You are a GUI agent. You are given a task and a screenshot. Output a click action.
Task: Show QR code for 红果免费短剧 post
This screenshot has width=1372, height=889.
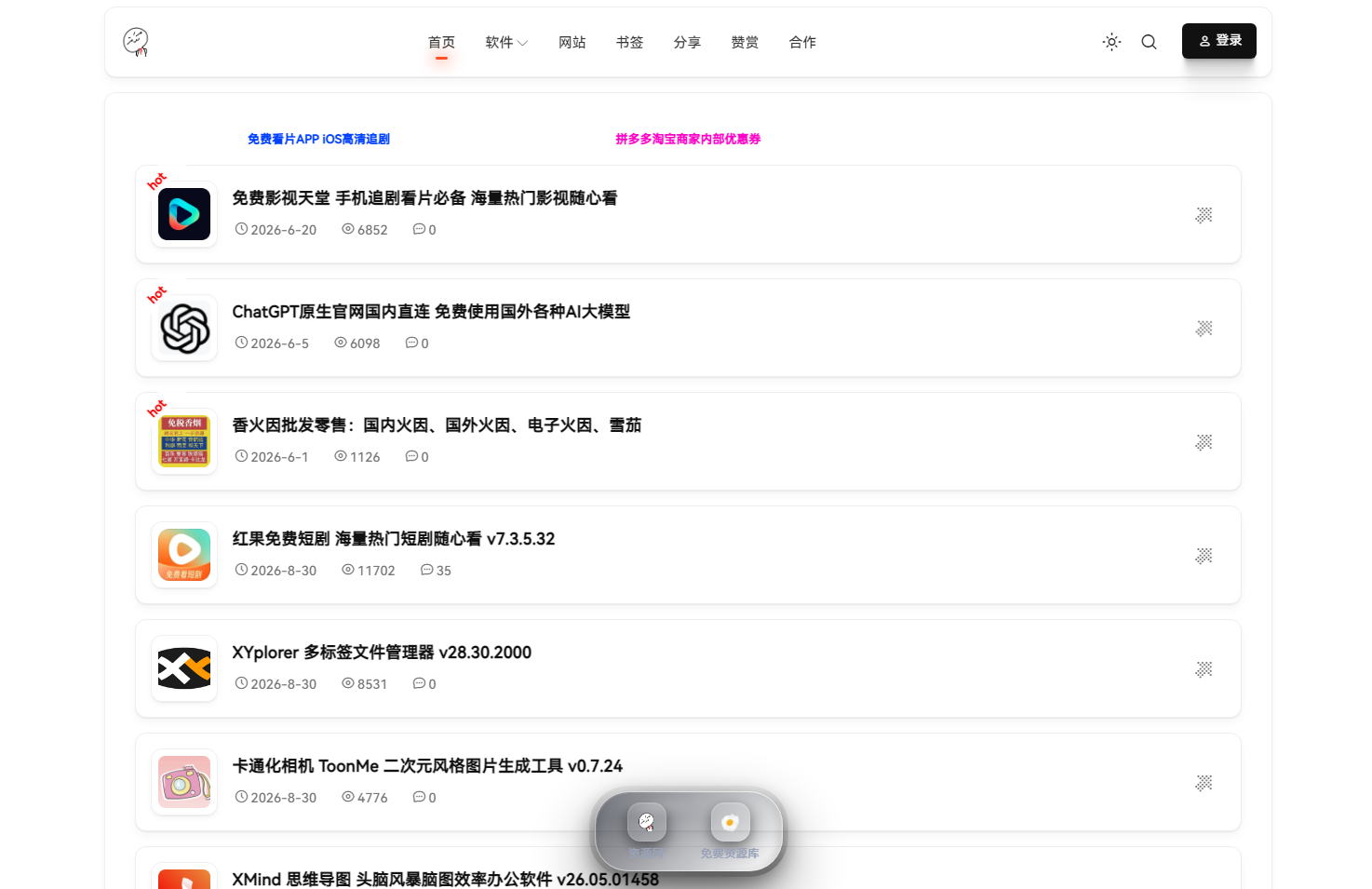[1204, 556]
